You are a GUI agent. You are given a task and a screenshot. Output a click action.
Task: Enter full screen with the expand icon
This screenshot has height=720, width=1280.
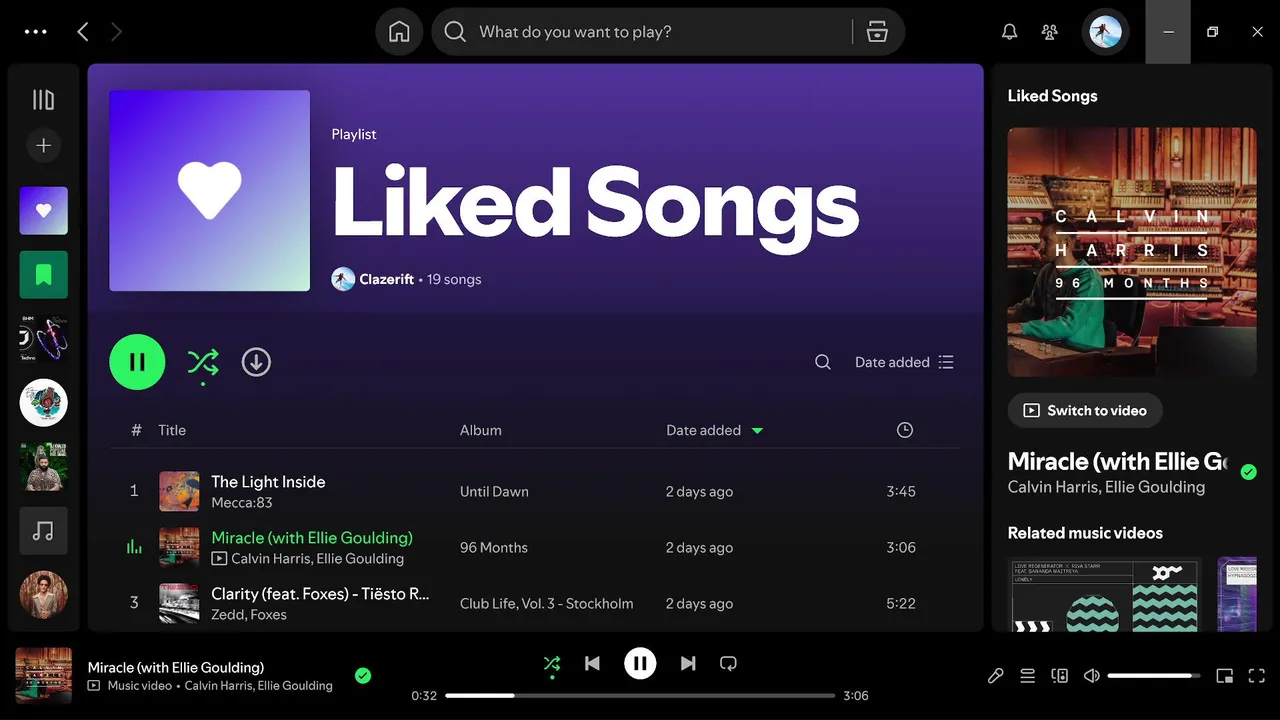click(x=1257, y=676)
